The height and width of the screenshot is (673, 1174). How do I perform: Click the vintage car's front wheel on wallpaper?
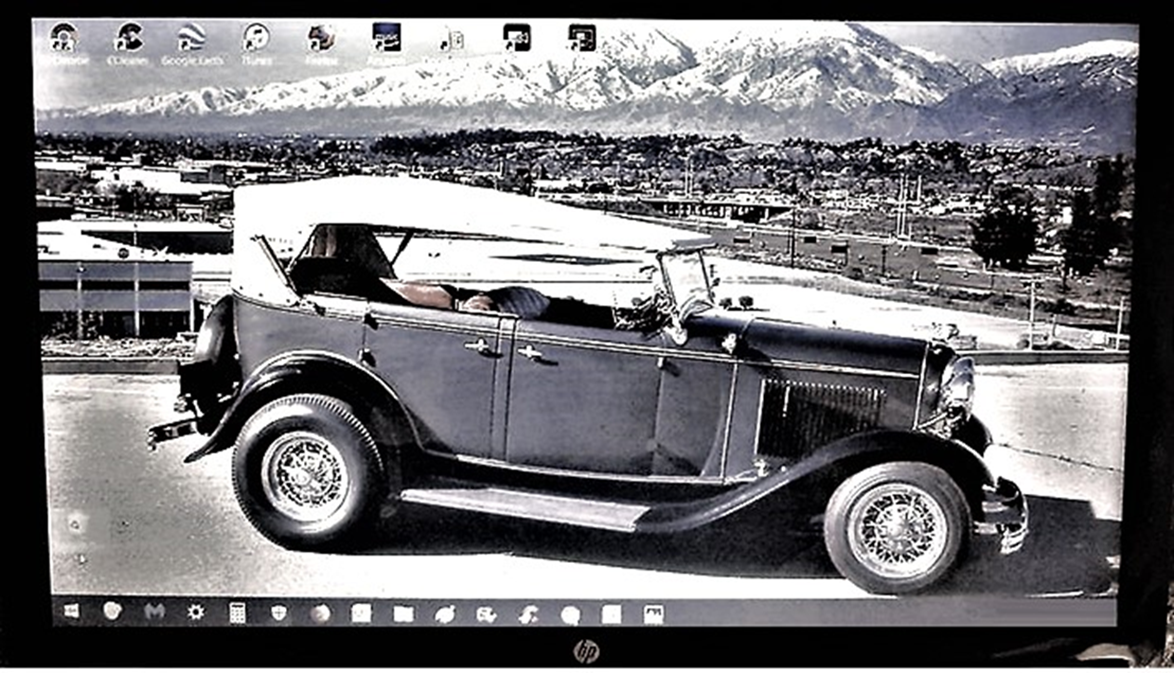click(895, 527)
